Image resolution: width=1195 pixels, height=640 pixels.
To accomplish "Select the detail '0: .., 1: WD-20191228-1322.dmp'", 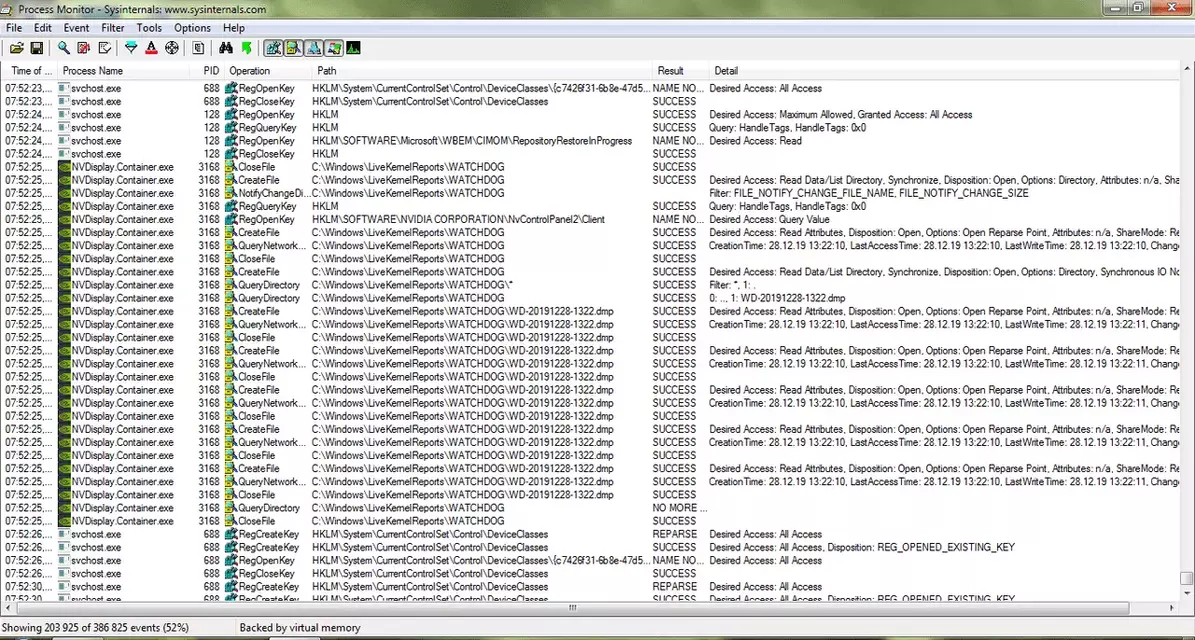I will coord(777,298).
